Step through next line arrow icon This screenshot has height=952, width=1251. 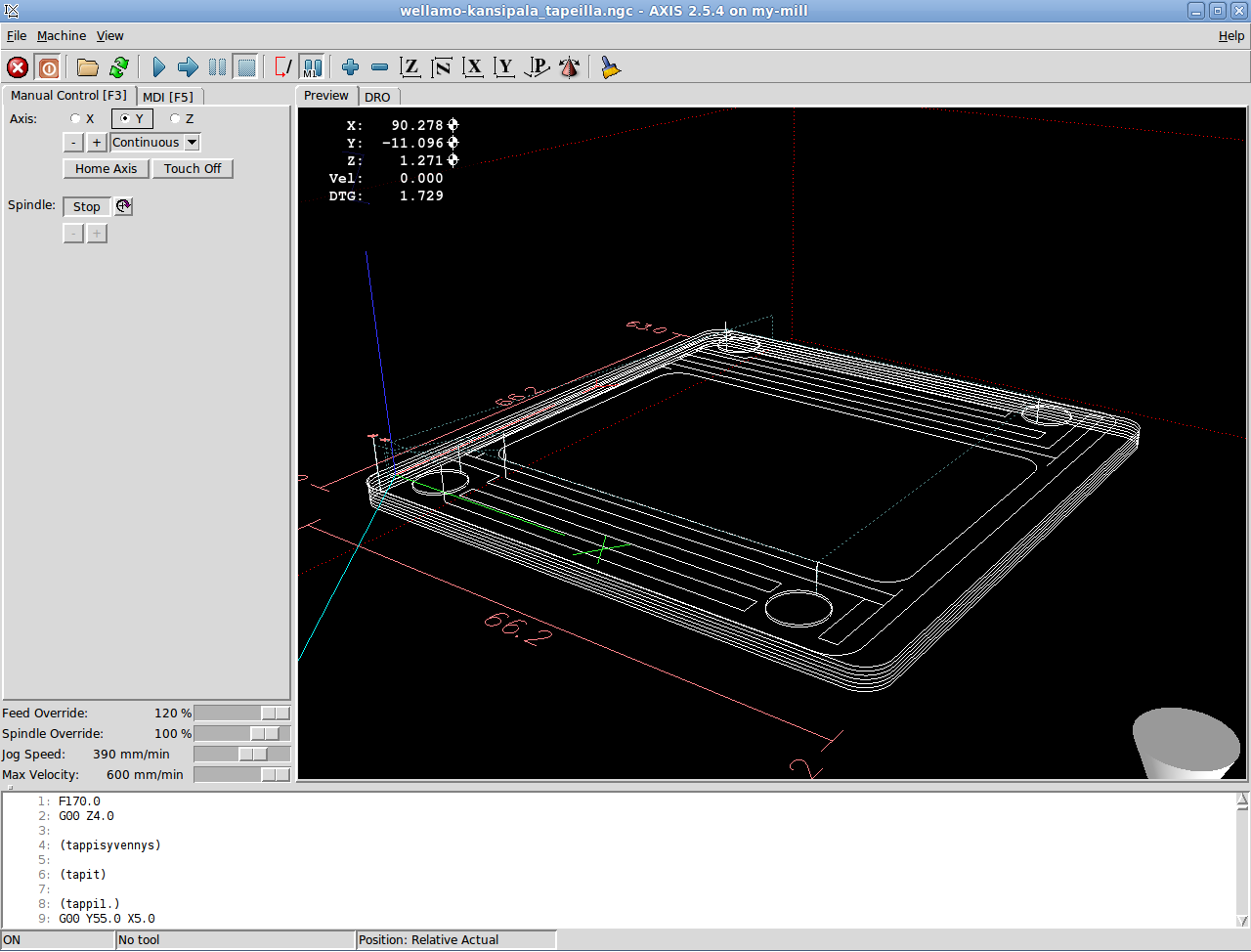coord(188,67)
